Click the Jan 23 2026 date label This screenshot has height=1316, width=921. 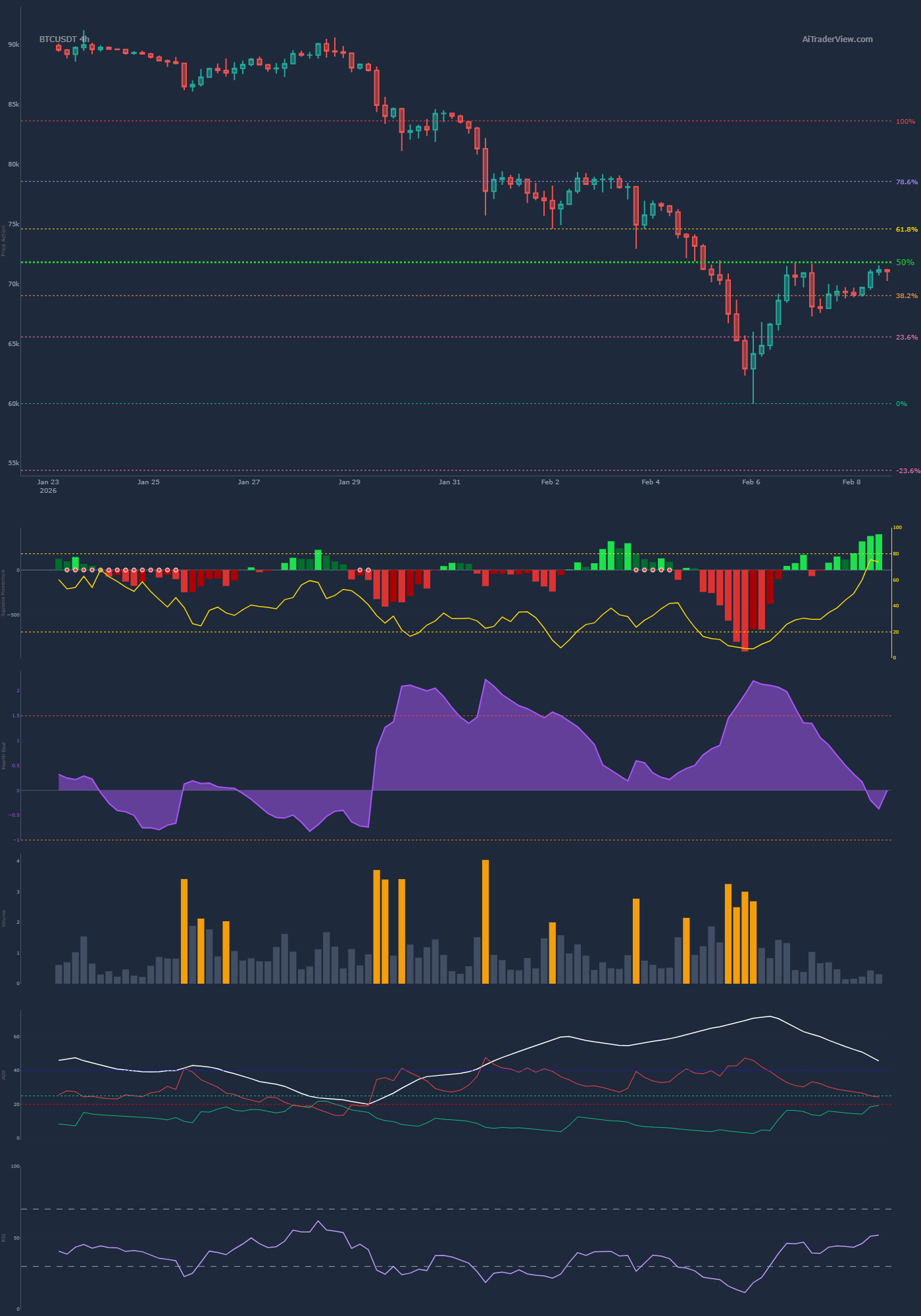pos(48,486)
